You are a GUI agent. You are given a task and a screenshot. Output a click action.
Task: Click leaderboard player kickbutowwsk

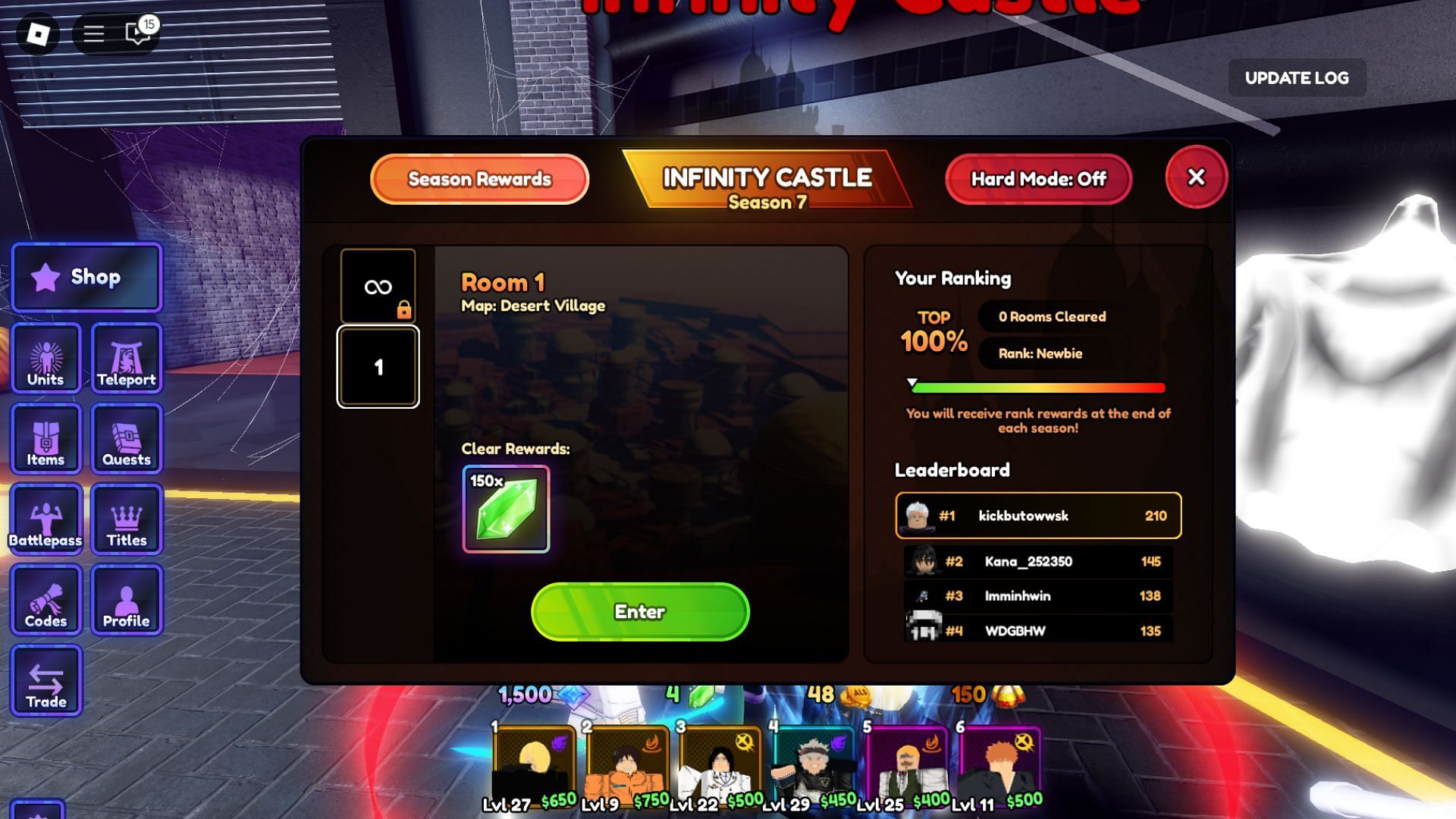tap(1037, 515)
